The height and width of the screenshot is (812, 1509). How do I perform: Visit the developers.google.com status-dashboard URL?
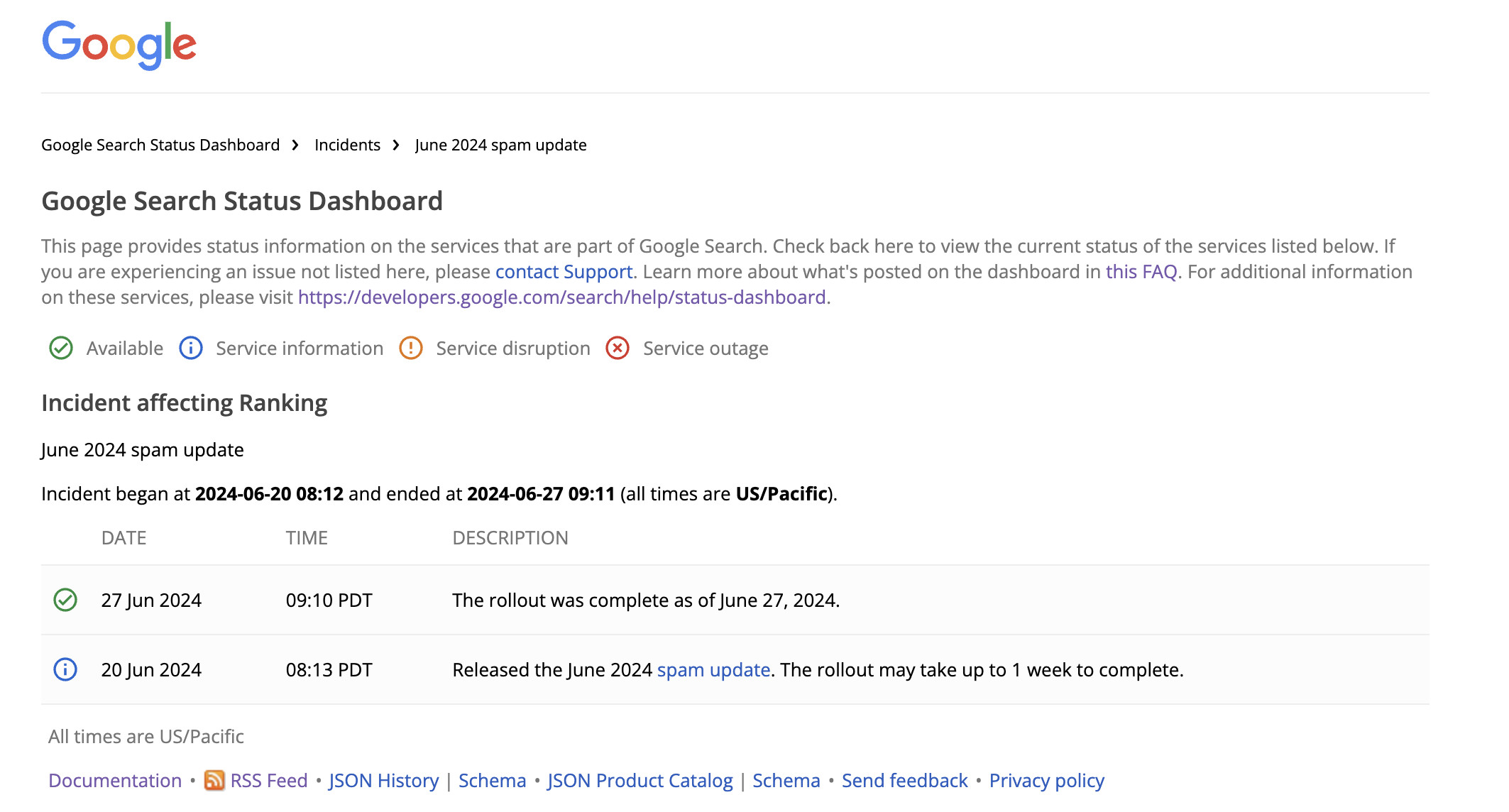(x=562, y=297)
